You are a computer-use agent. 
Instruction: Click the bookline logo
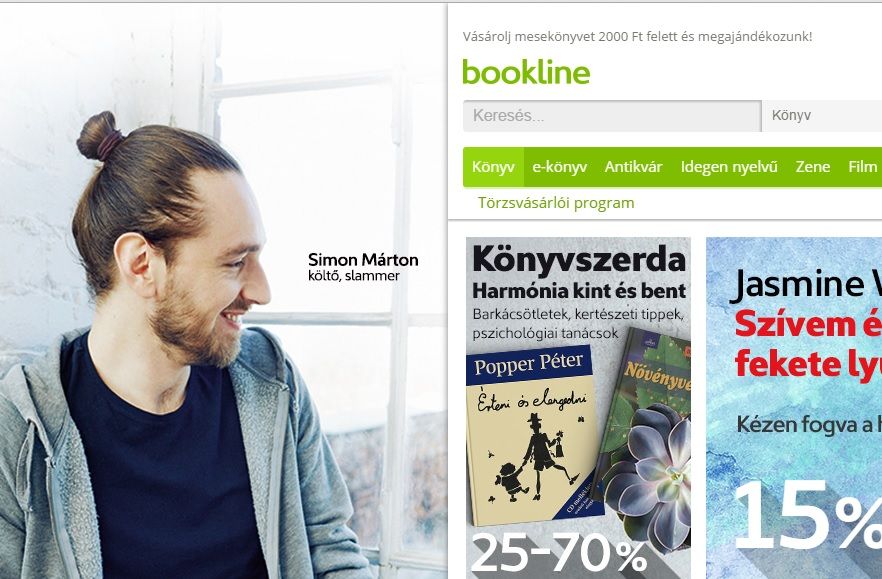(526, 73)
